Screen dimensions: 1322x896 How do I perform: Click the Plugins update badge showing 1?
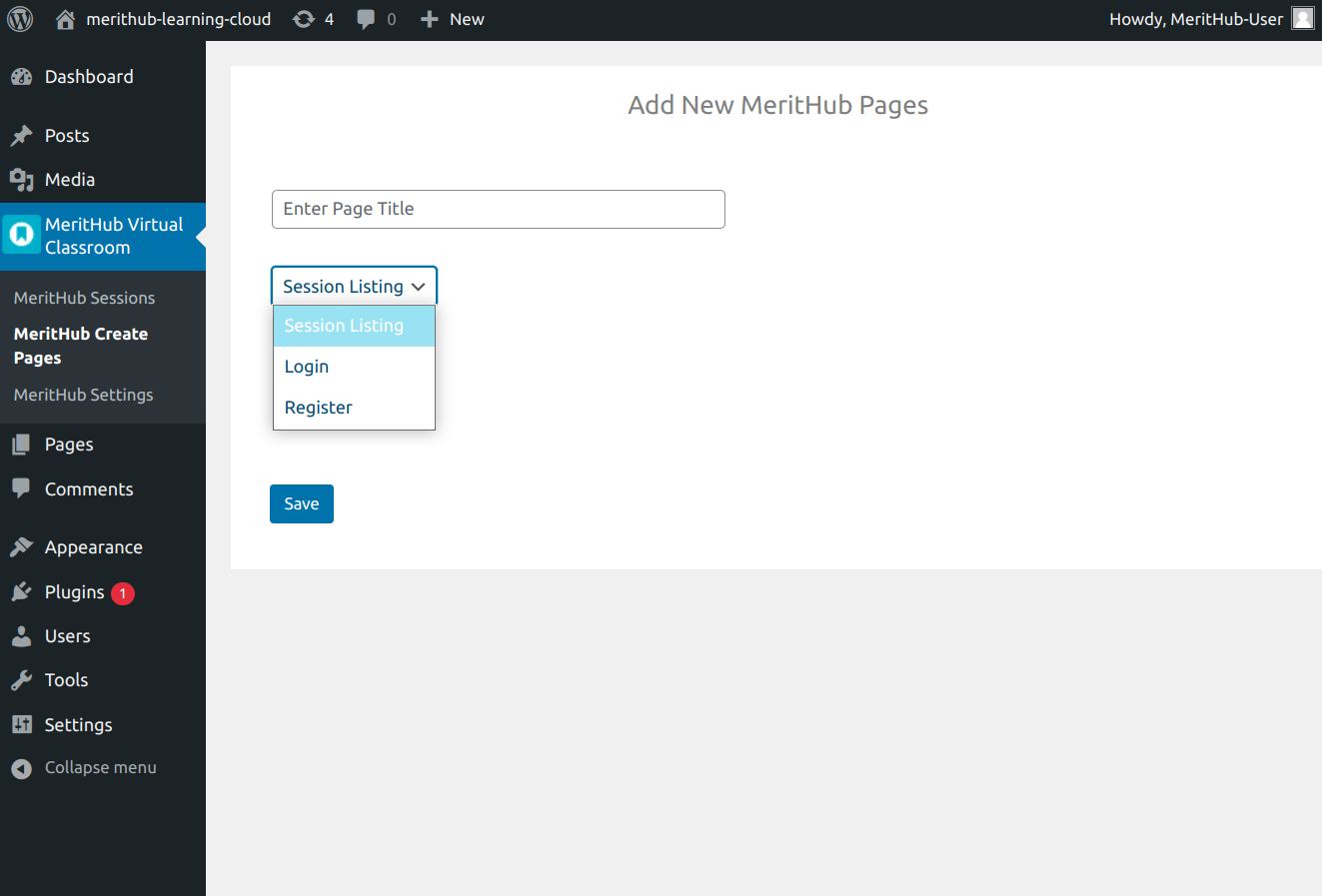pyautogui.click(x=123, y=593)
